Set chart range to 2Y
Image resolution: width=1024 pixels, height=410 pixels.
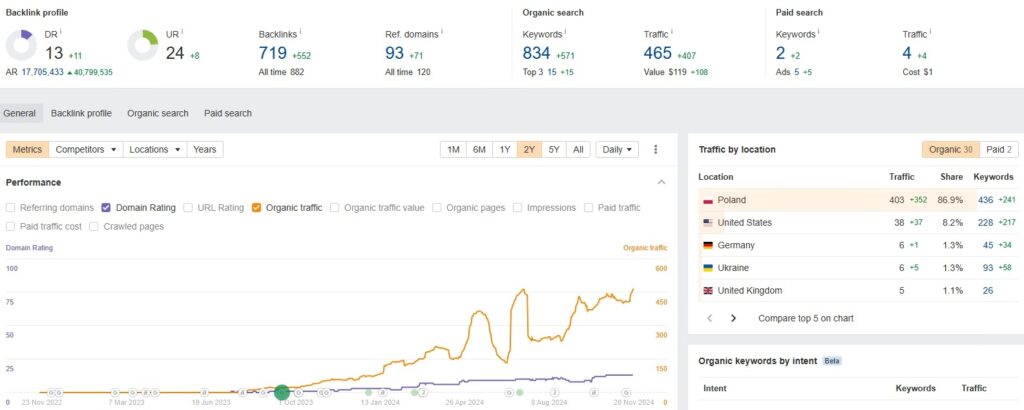pyautogui.click(x=530, y=150)
